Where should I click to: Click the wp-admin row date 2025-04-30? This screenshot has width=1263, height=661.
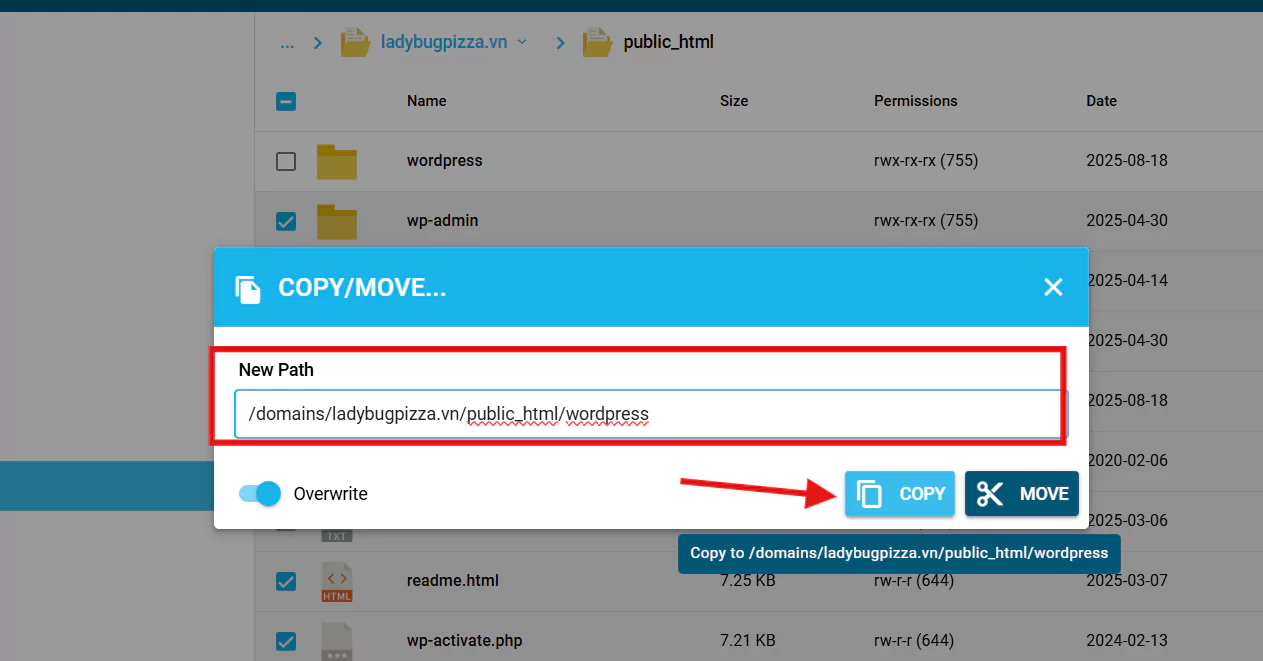point(1127,221)
